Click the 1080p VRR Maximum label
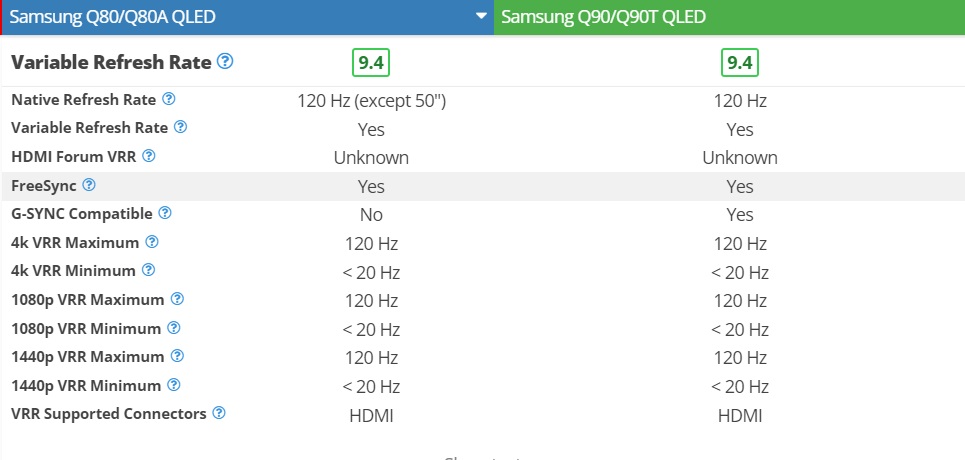 [x=88, y=300]
